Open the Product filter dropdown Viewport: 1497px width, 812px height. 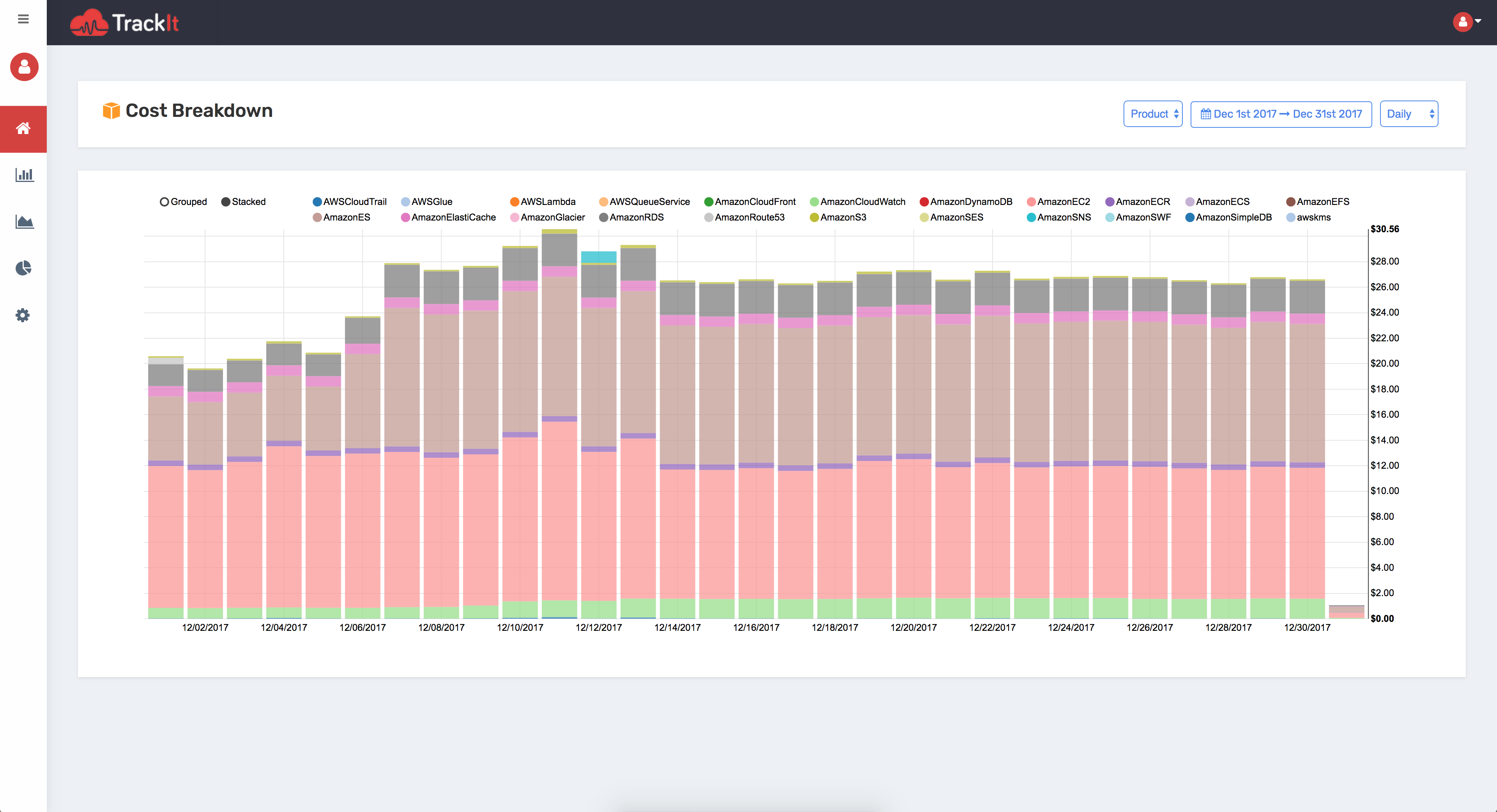coord(1153,114)
